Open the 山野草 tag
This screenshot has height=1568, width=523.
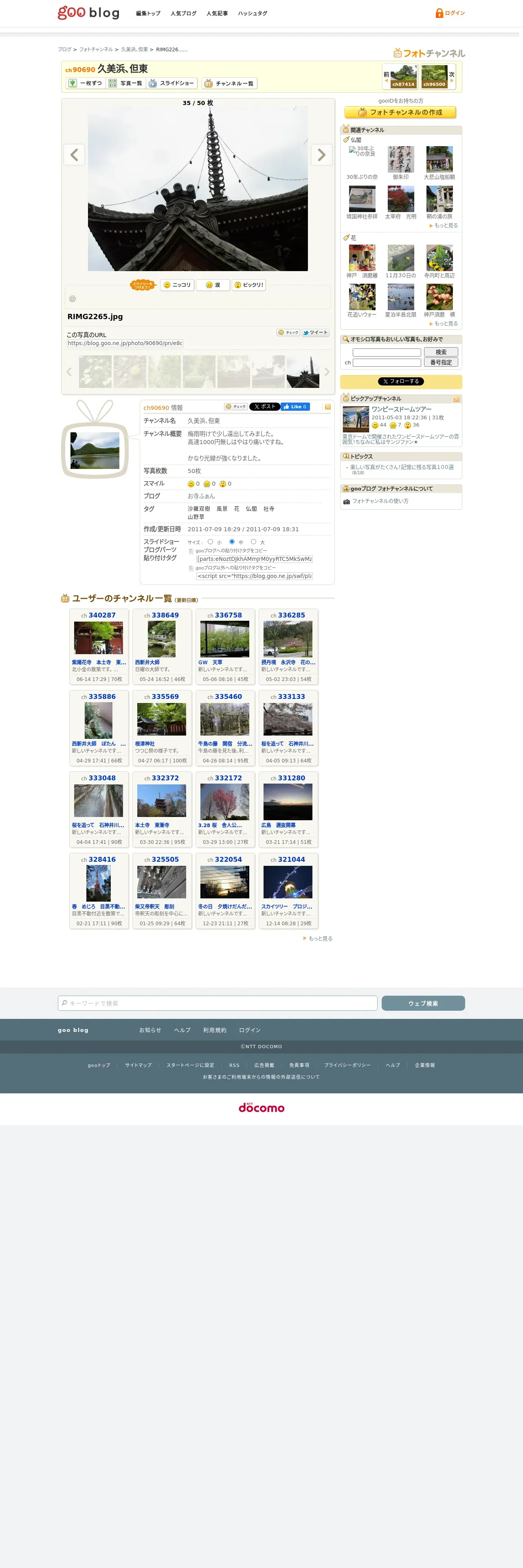[x=196, y=517]
